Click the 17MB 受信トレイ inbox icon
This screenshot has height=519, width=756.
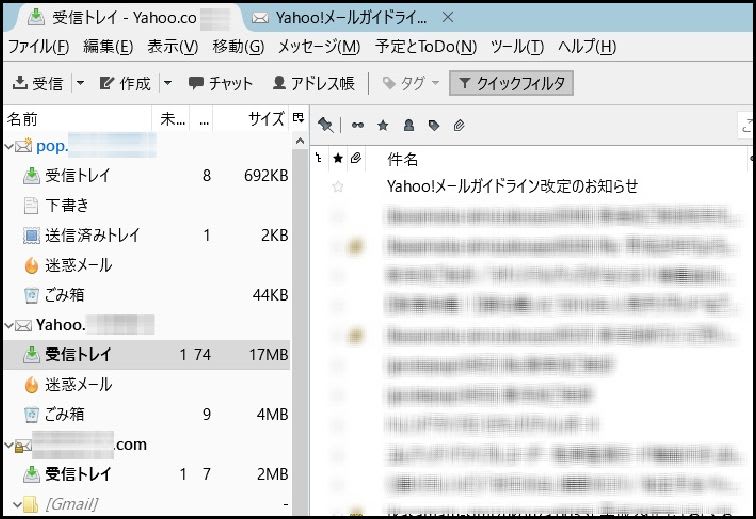[x=31, y=355]
